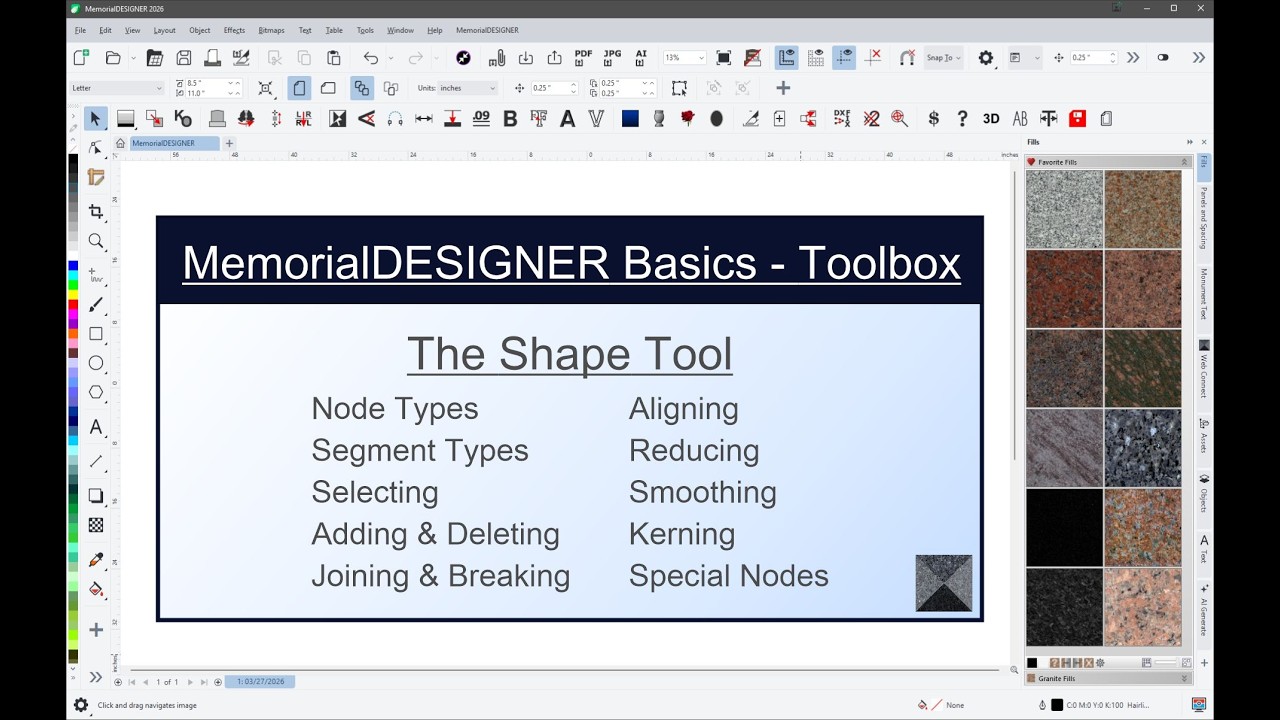Select the Polygon tool in the toolbox

[96, 392]
